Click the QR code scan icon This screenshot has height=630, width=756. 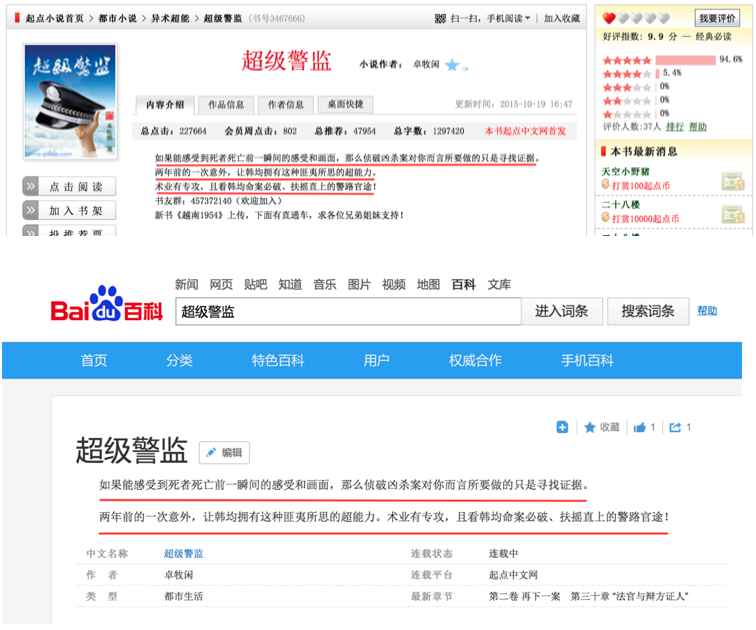(440, 18)
